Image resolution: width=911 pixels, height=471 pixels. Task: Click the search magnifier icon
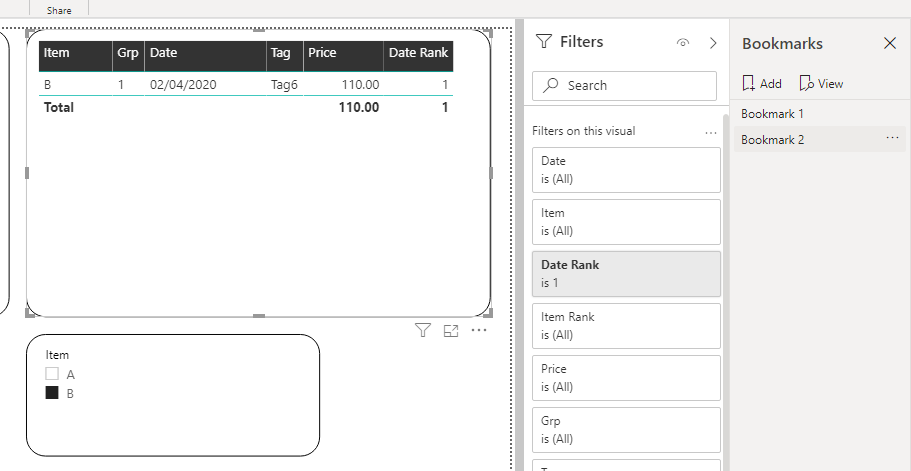tap(550, 85)
